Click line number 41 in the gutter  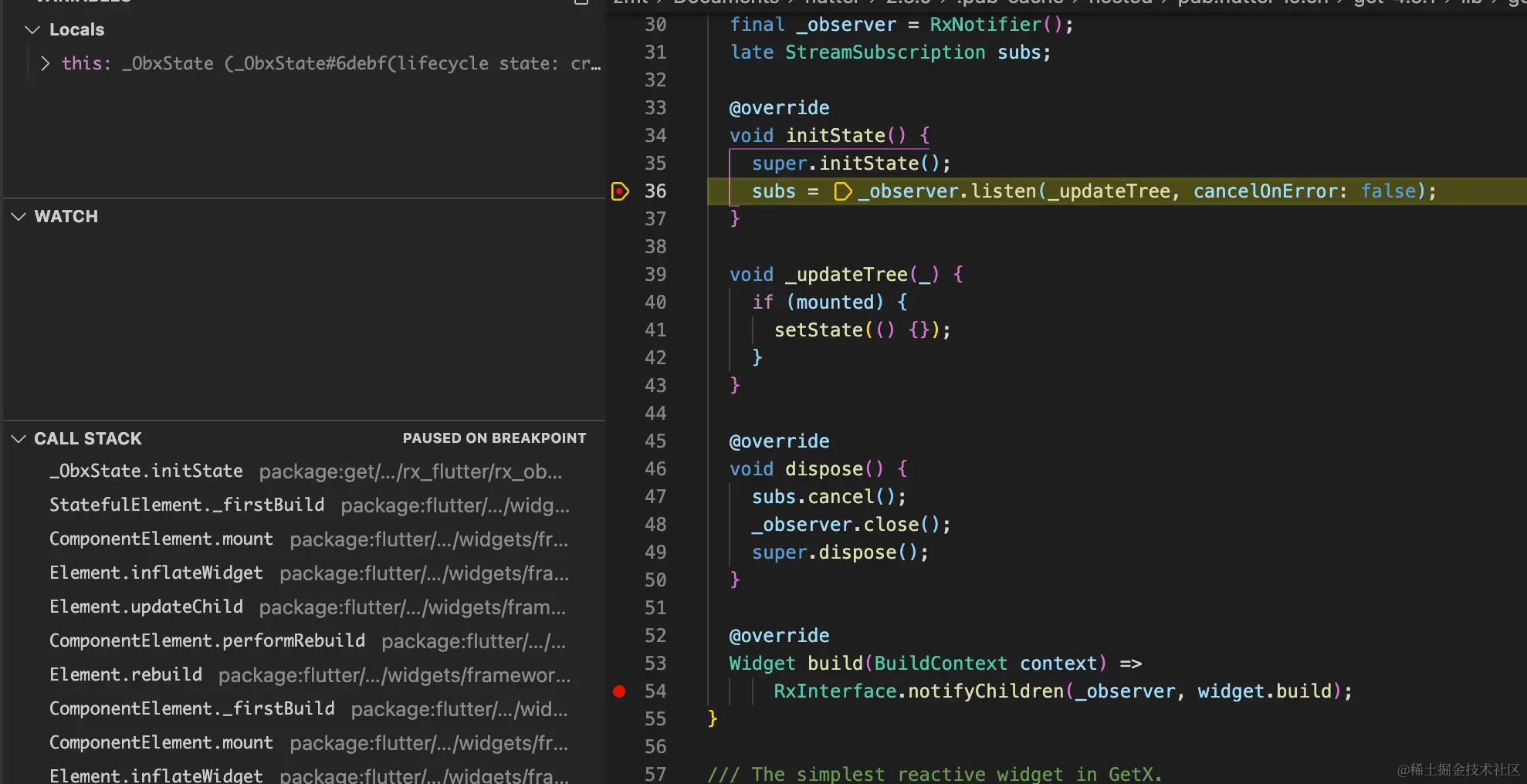pos(655,330)
